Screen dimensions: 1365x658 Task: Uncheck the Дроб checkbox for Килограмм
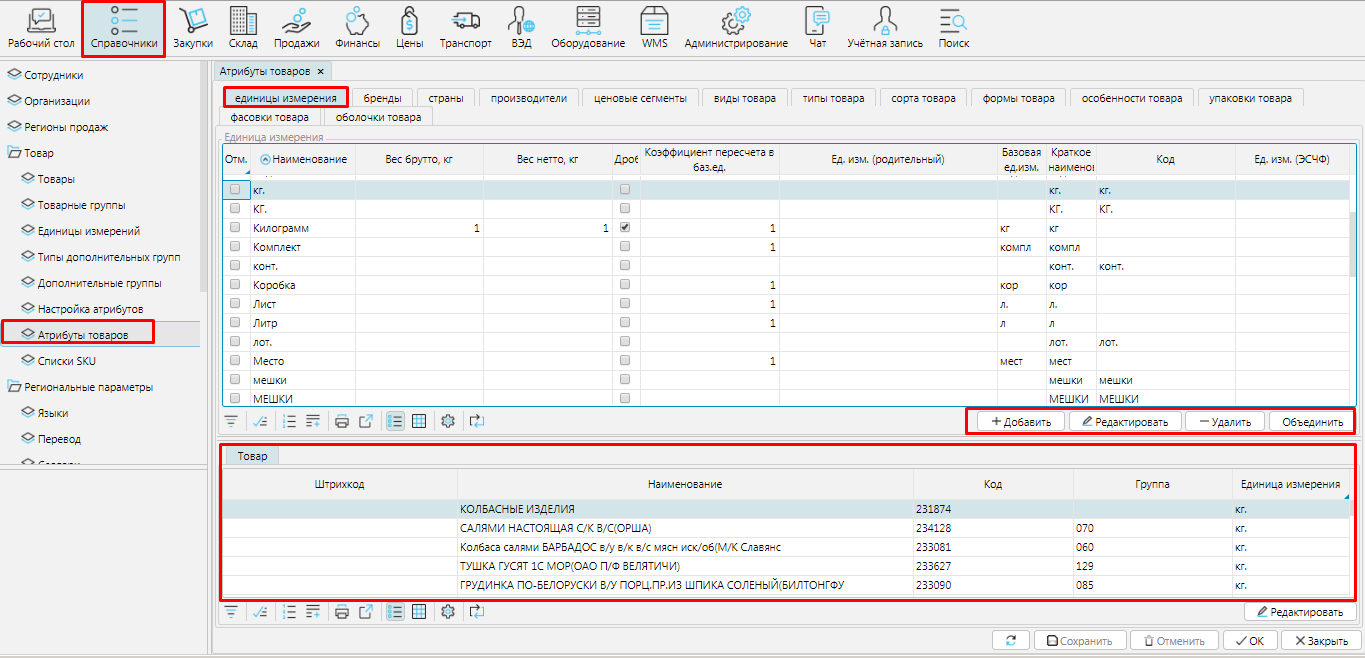[625, 228]
